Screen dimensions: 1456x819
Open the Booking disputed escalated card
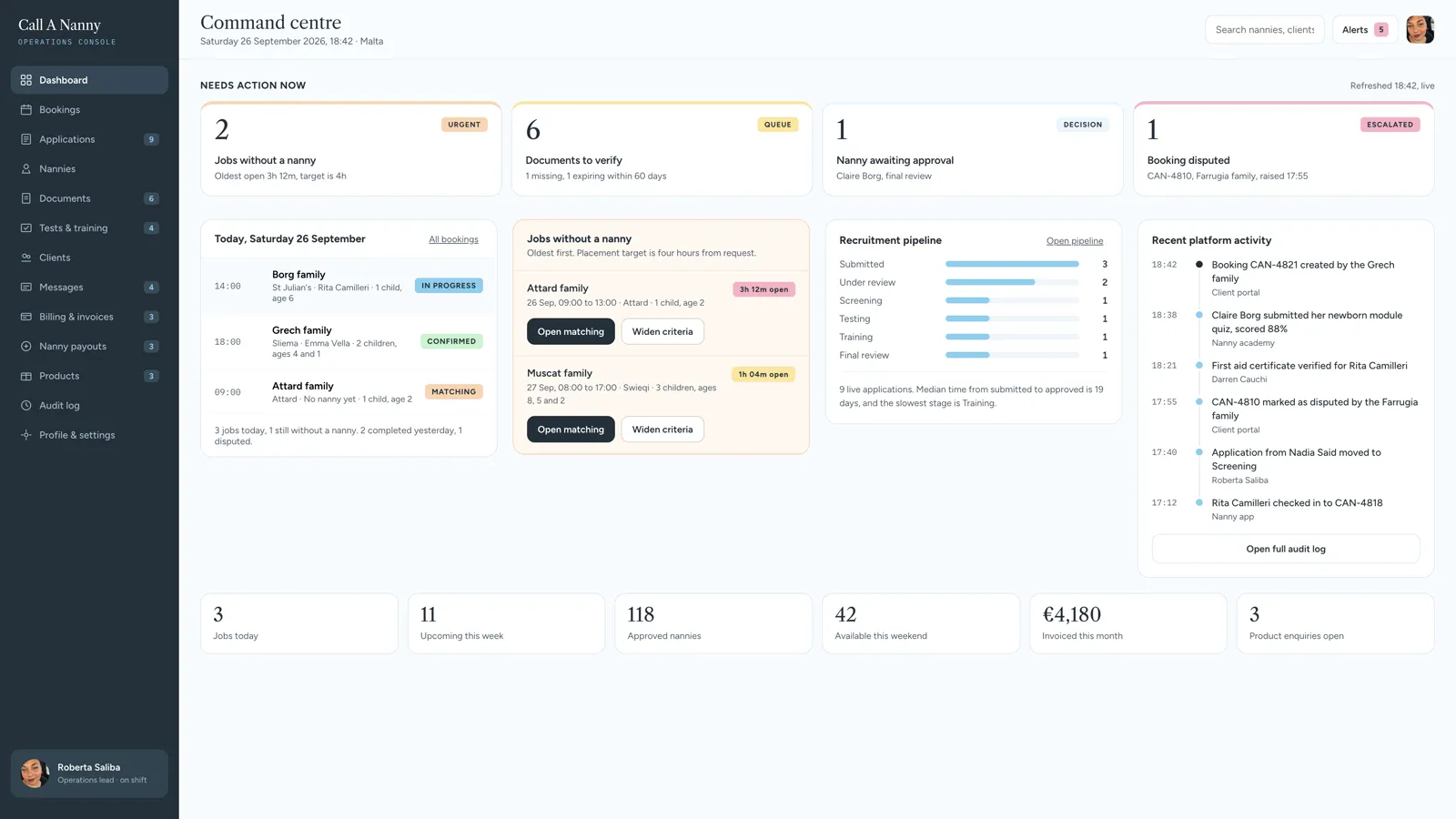tap(1283, 149)
